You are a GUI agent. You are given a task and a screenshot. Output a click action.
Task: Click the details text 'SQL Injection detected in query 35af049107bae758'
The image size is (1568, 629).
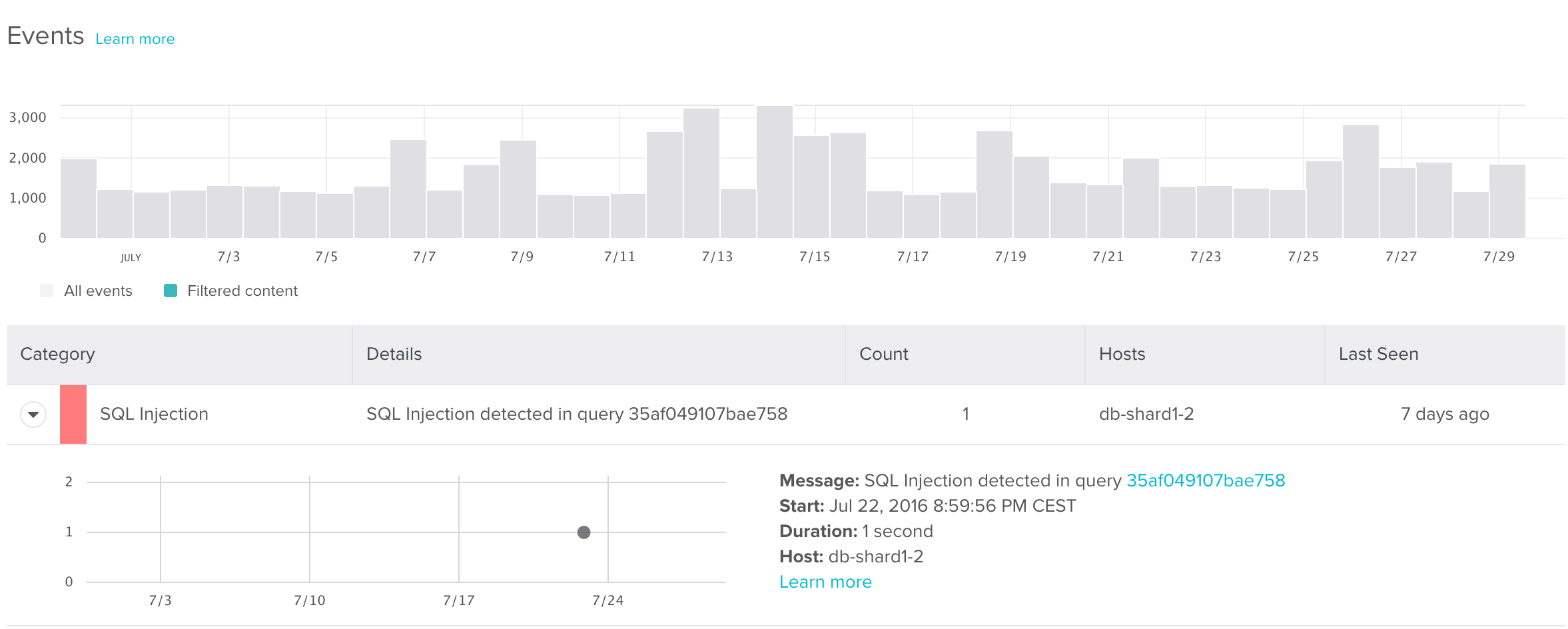577,414
